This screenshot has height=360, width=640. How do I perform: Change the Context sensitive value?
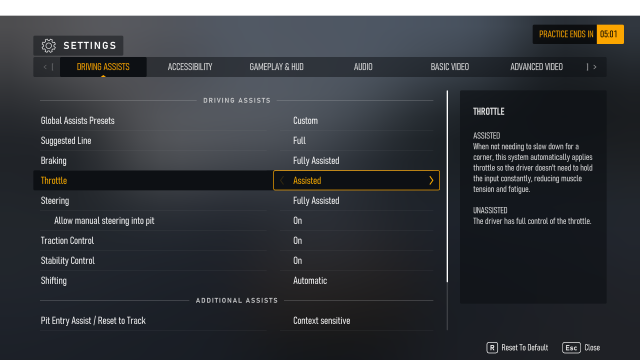[321, 321]
